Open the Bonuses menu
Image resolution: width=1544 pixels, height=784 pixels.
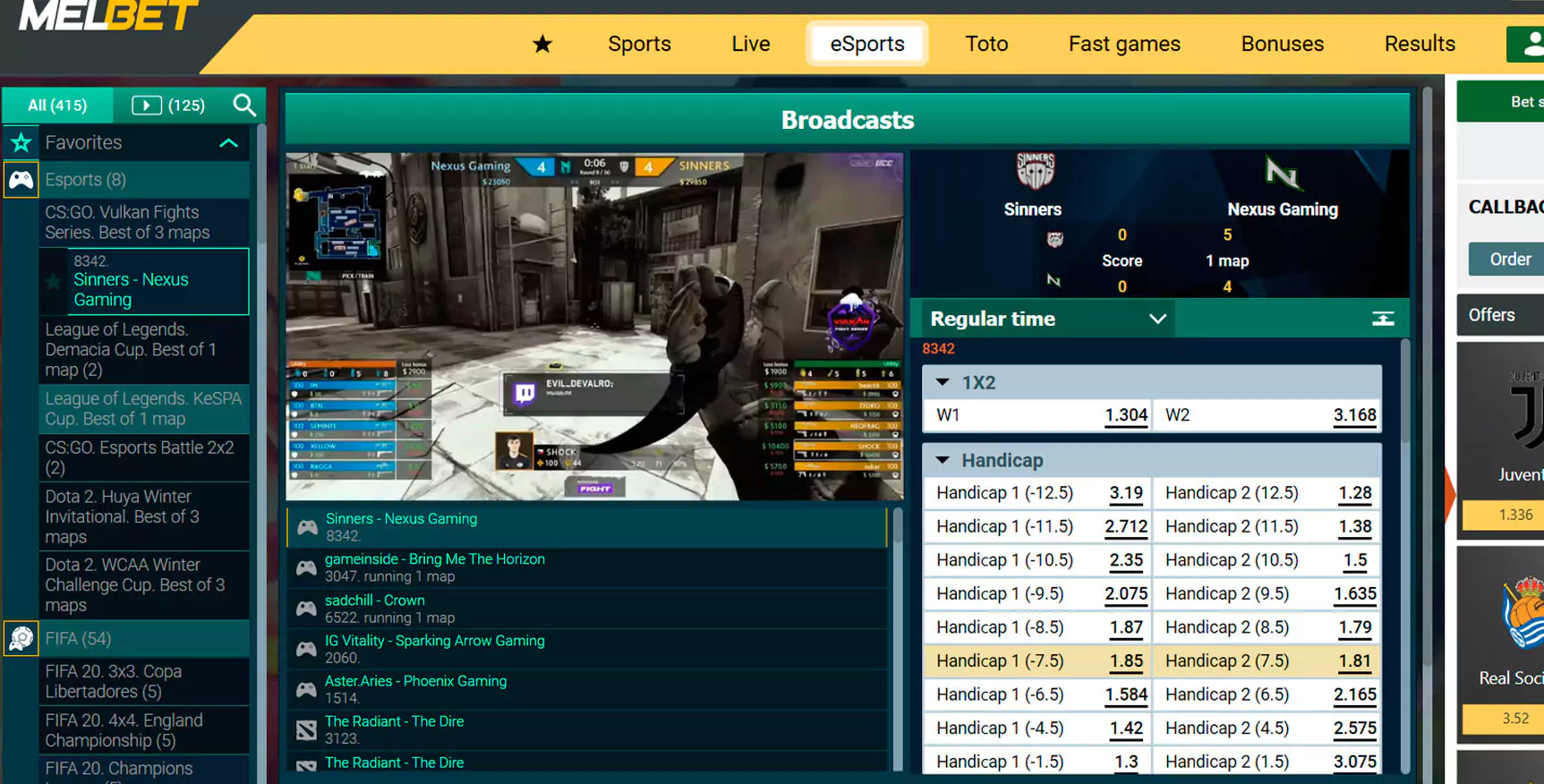(1282, 44)
